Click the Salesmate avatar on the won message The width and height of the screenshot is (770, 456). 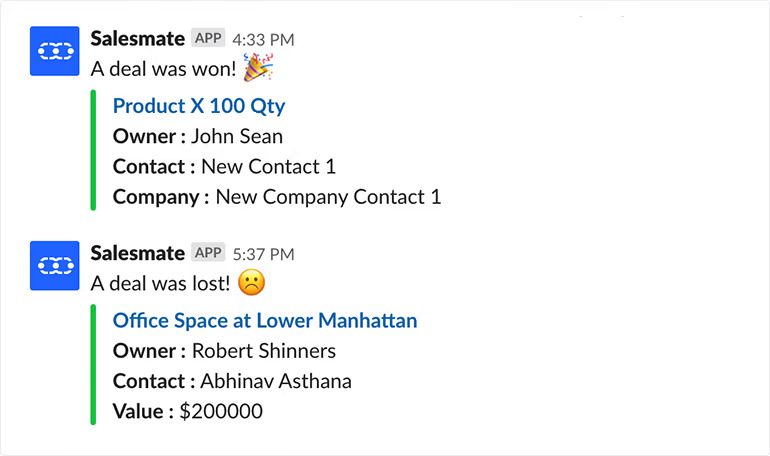pyautogui.click(x=55, y=51)
